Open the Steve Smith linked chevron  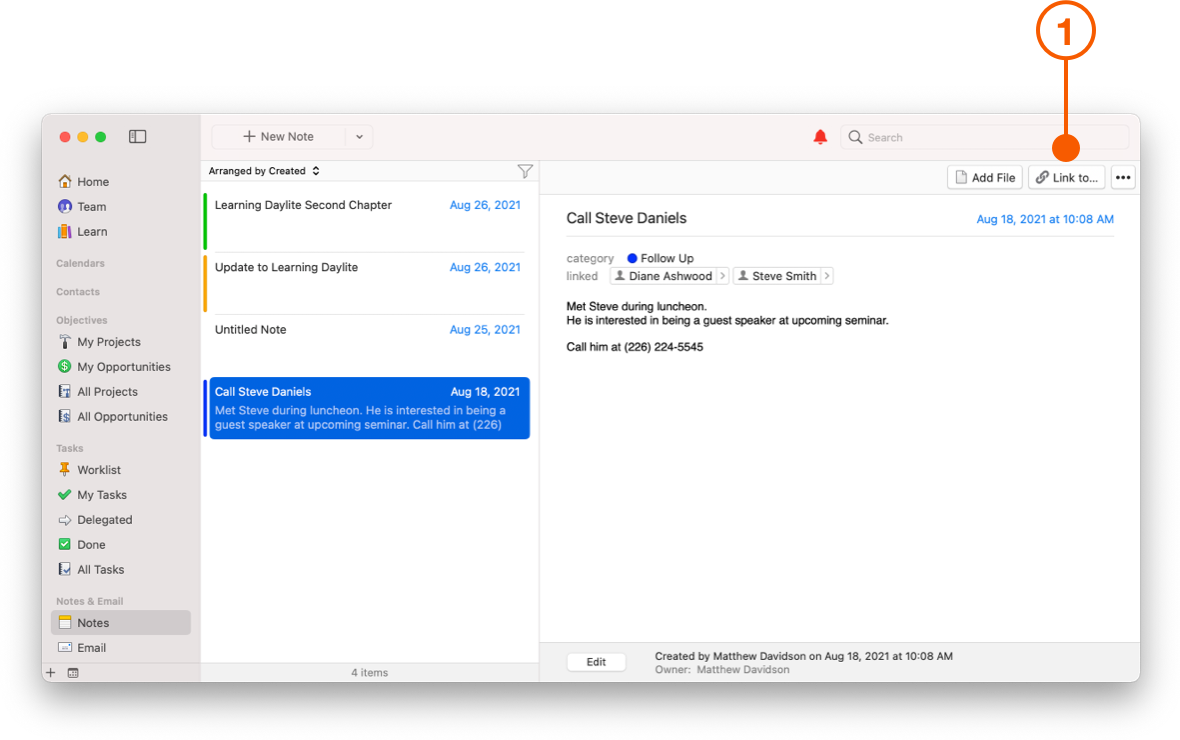tap(826, 276)
